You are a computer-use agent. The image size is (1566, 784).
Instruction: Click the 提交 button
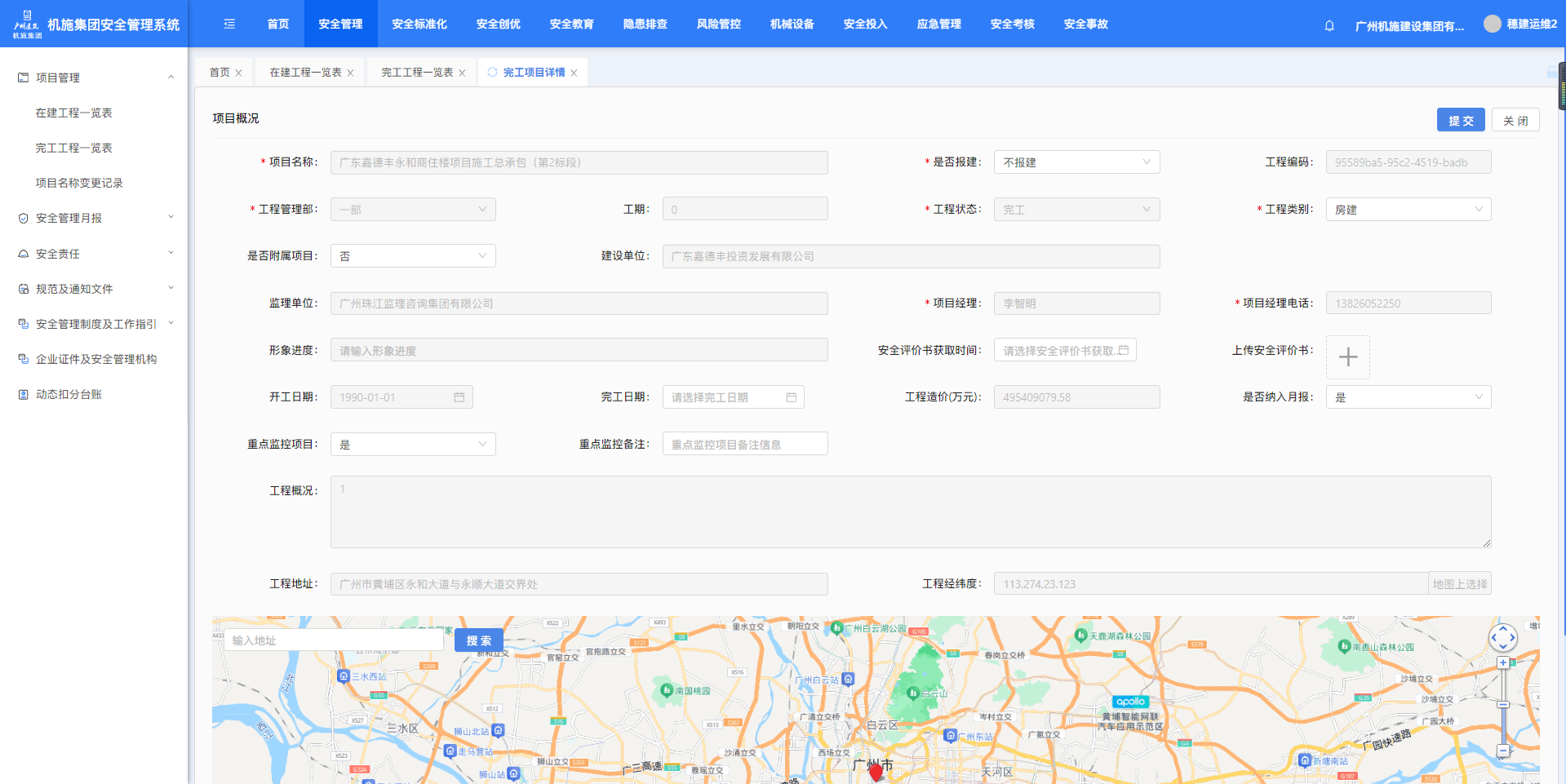pyautogui.click(x=1460, y=121)
